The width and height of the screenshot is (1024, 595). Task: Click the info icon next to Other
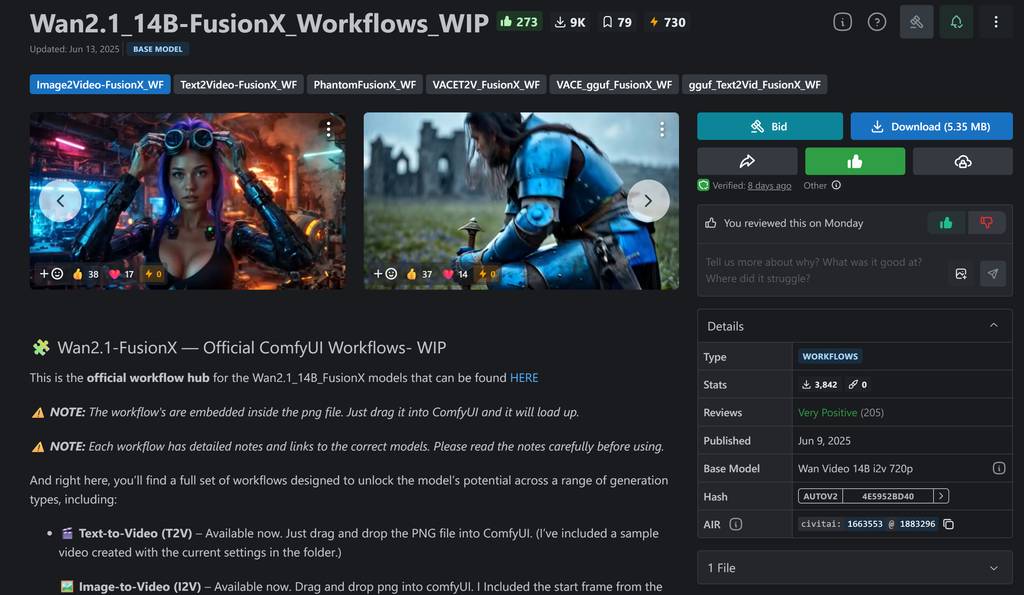836,185
